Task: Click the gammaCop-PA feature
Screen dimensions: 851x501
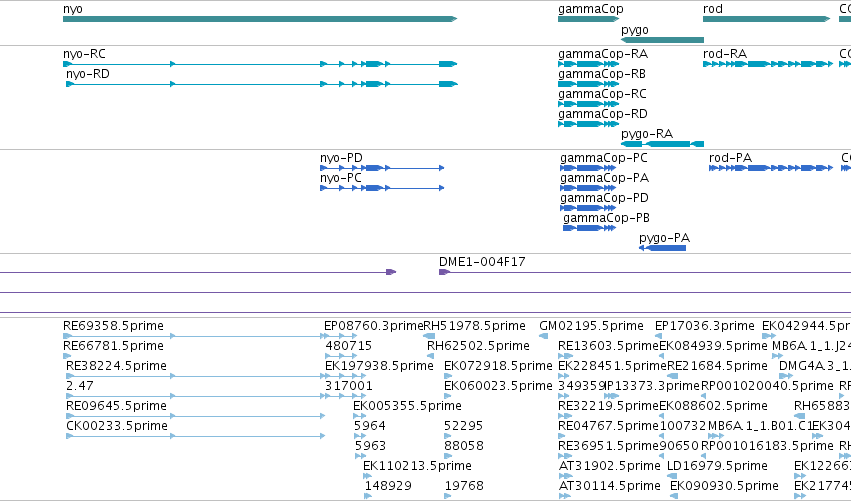Action: 588,188
